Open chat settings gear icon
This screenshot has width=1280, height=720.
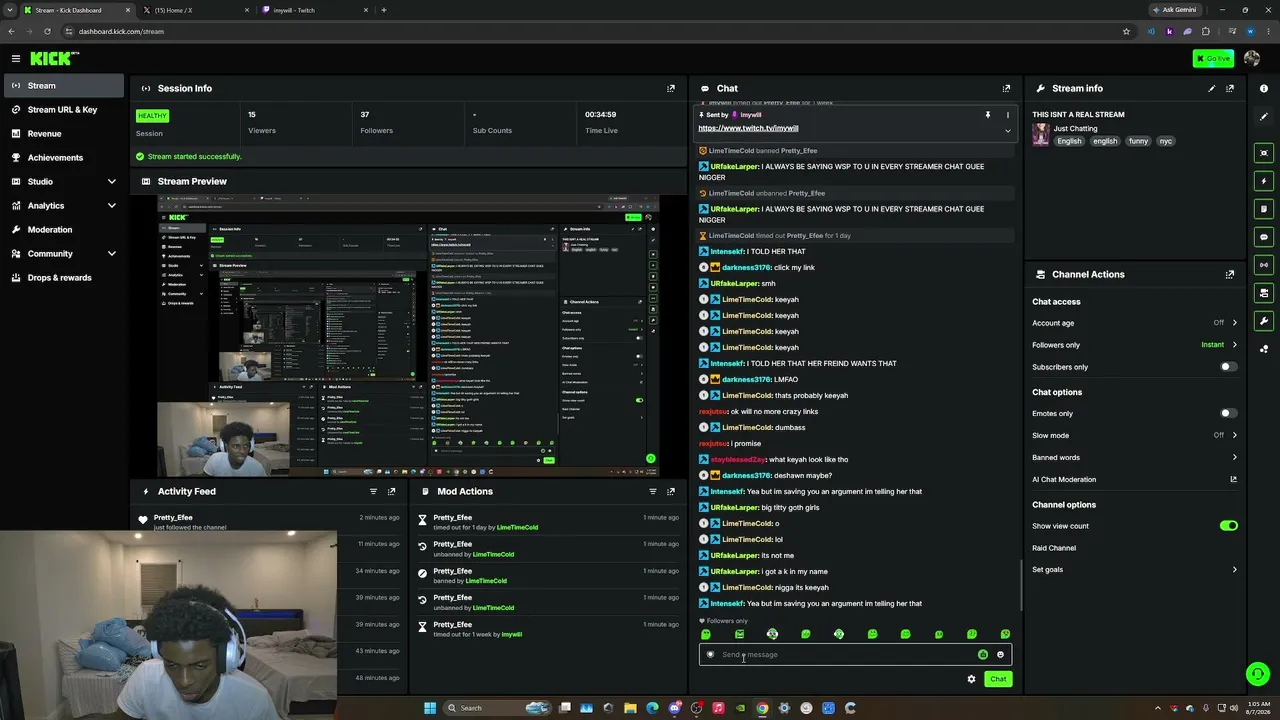[971, 679]
